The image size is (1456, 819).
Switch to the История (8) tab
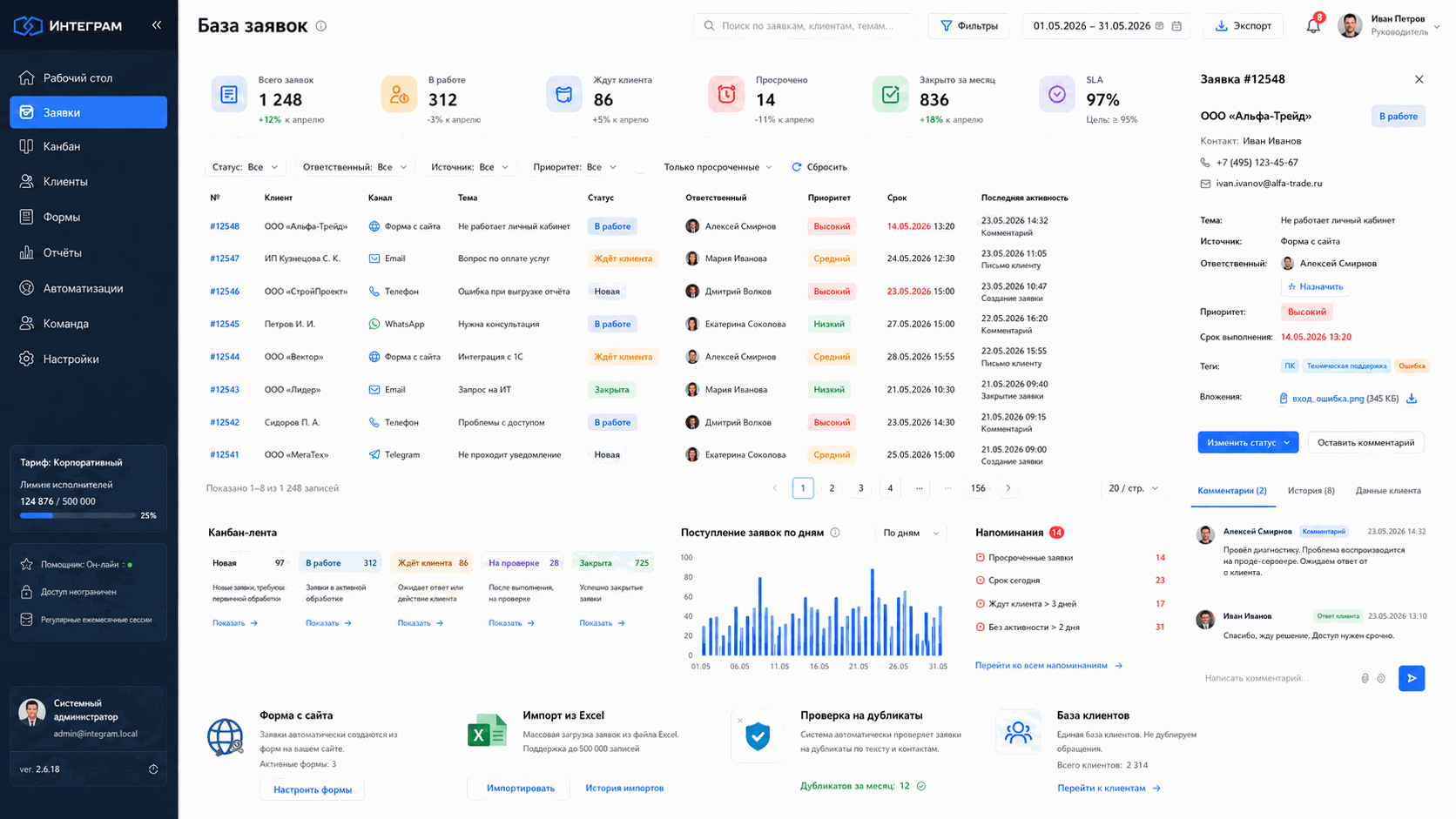pos(1311,491)
